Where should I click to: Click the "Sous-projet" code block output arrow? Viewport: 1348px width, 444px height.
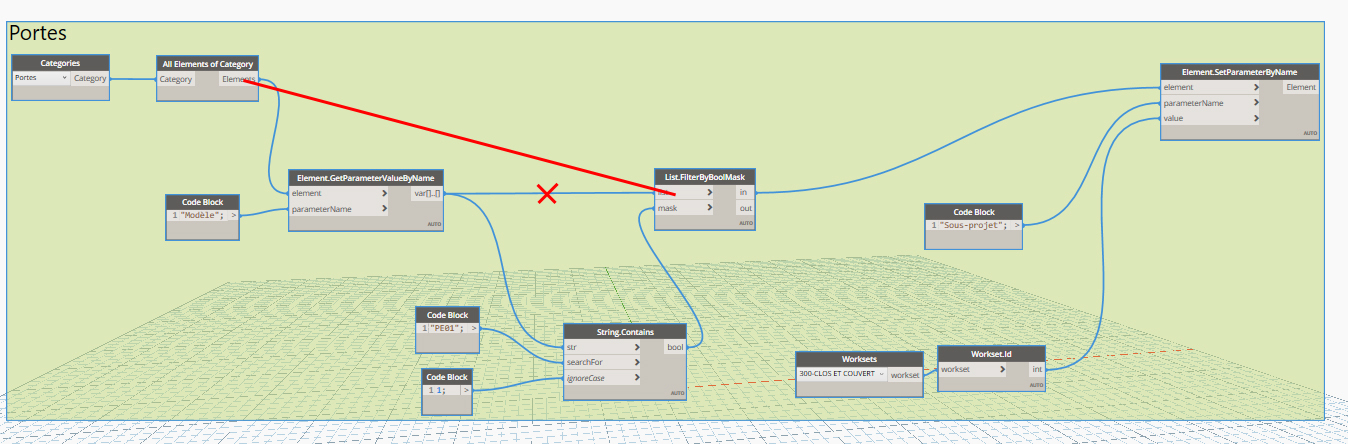pos(1017,225)
